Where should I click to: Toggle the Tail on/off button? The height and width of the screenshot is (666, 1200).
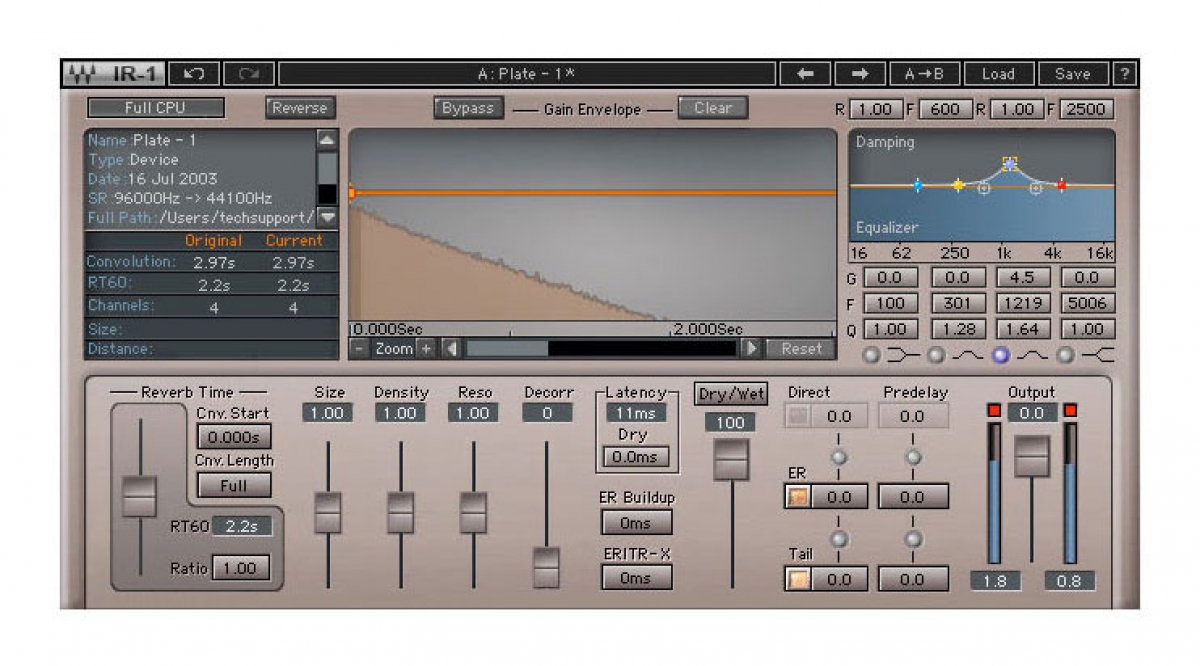(798, 579)
